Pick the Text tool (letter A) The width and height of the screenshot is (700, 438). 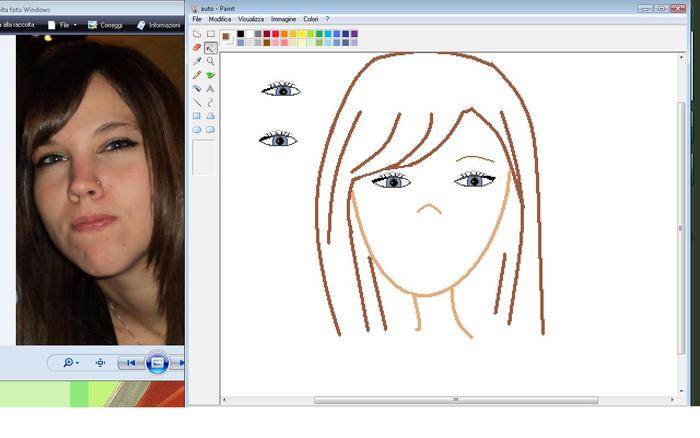pos(210,89)
